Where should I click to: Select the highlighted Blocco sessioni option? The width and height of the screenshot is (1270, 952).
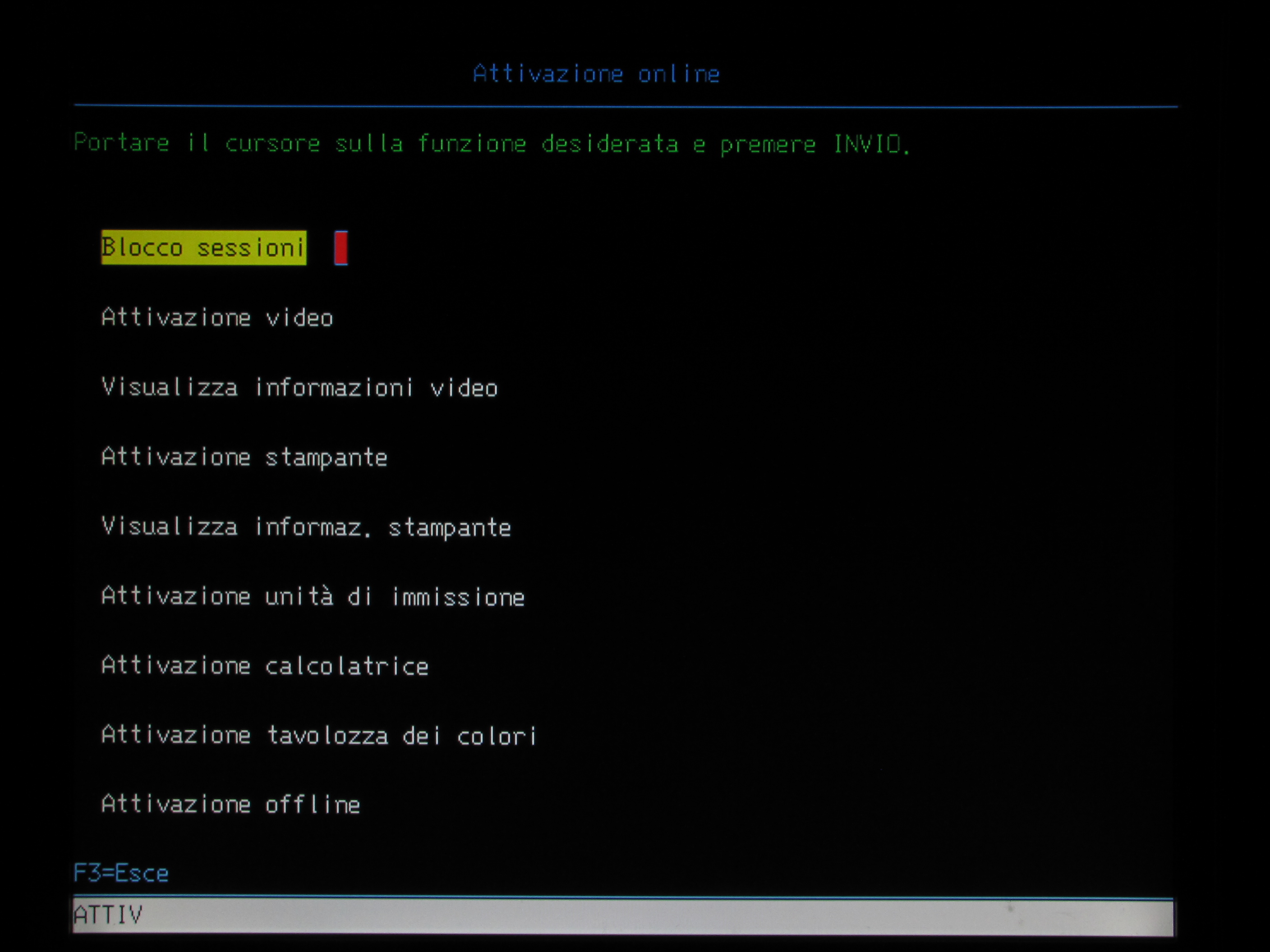click(203, 248)
